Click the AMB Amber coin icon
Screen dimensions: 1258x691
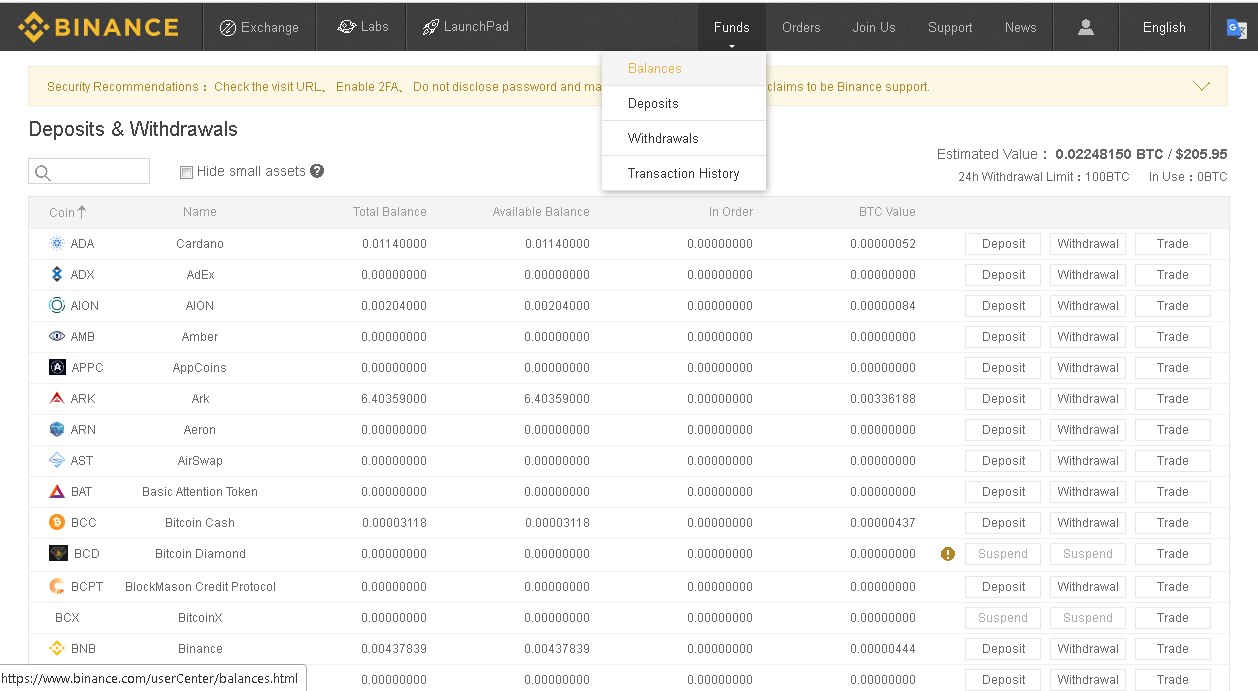(57, 336)
